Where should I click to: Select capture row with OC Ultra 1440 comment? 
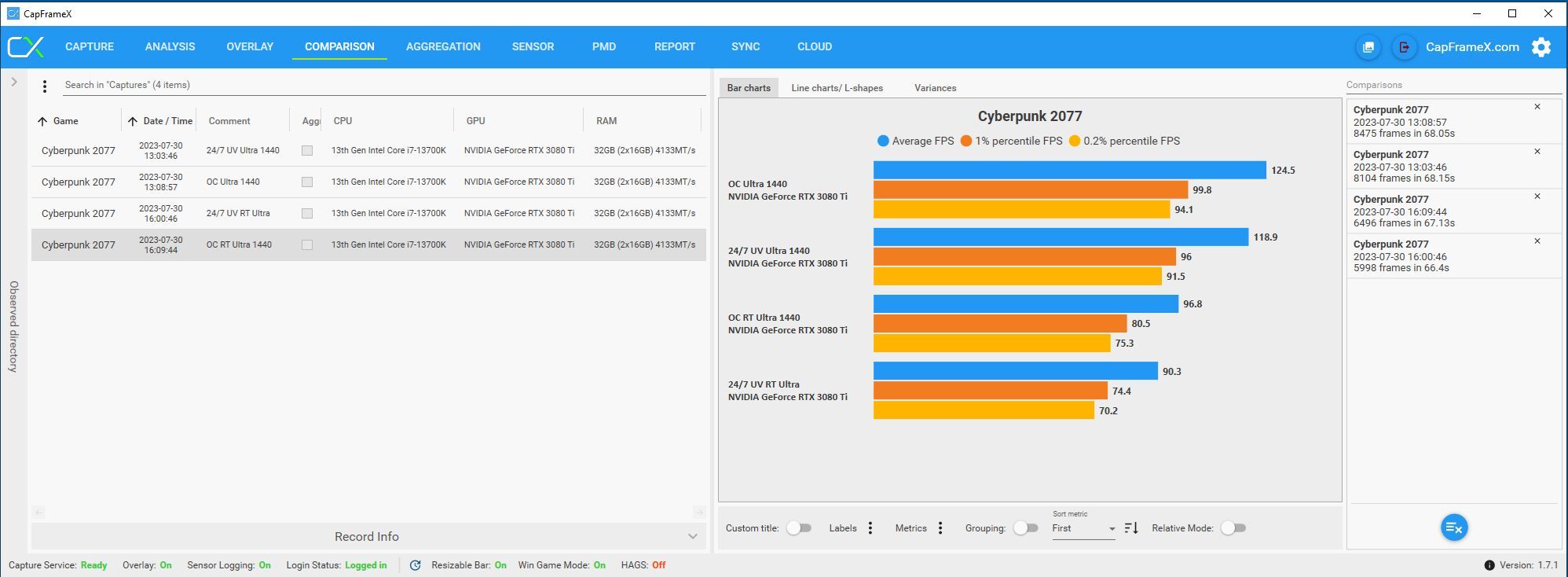368,182
